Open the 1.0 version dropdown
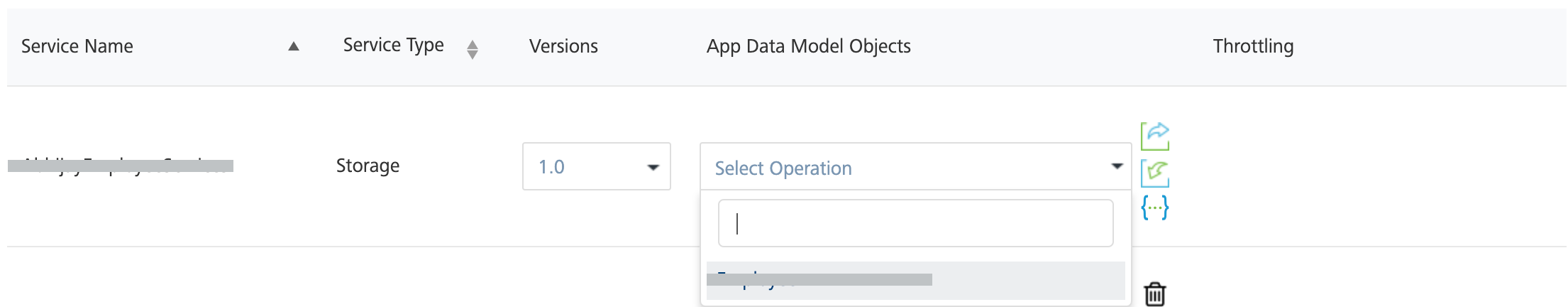Image resolution: width=1568 pixels, height=307 pixels. point(596,167)
